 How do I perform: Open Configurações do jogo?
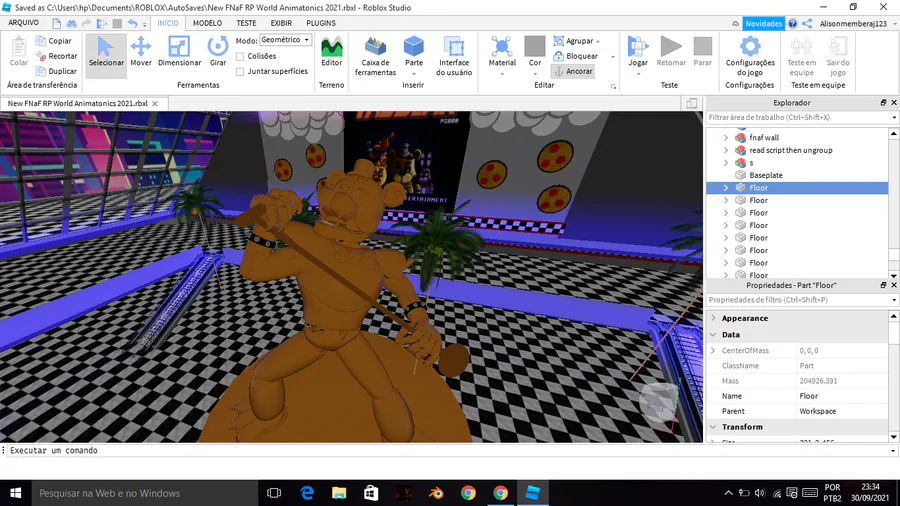pos(750,56)
